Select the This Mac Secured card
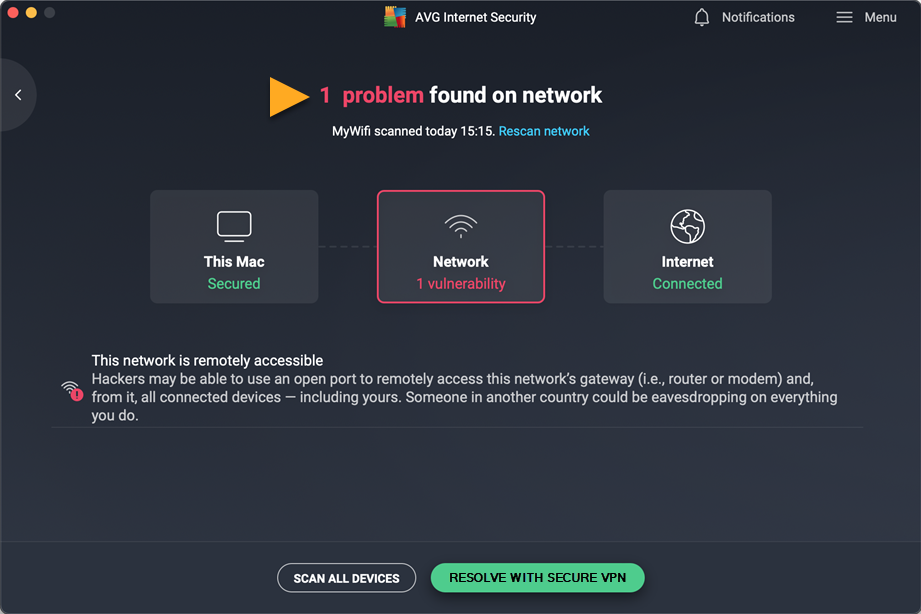The height and width of the screenshot is (614, 921). pyautogui.click(x=234, y=247)
